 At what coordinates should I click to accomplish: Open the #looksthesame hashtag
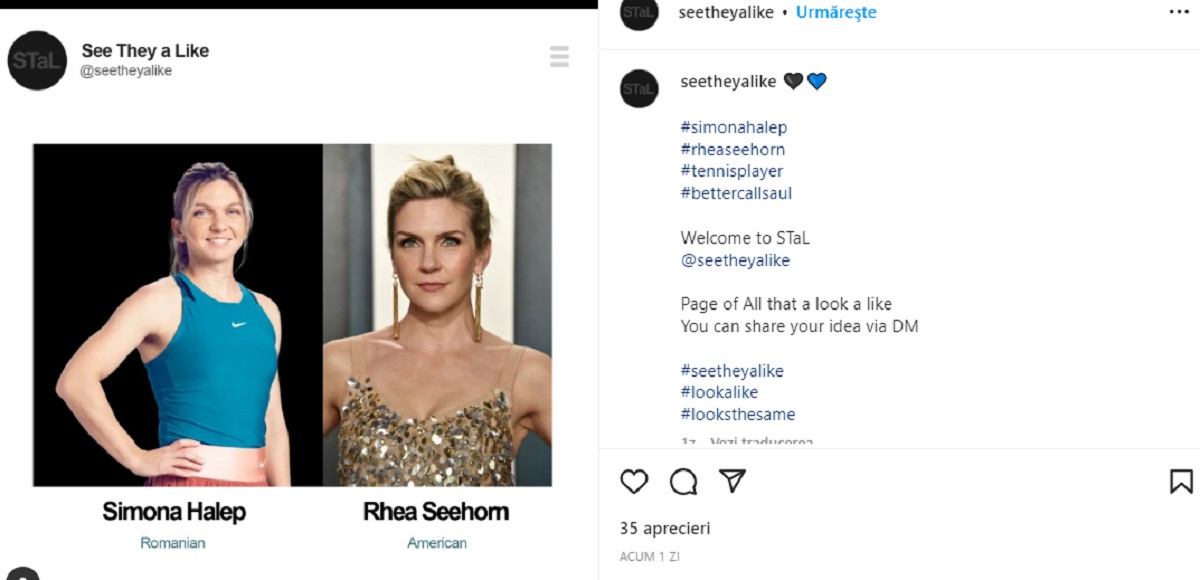[x=738, y=414]
